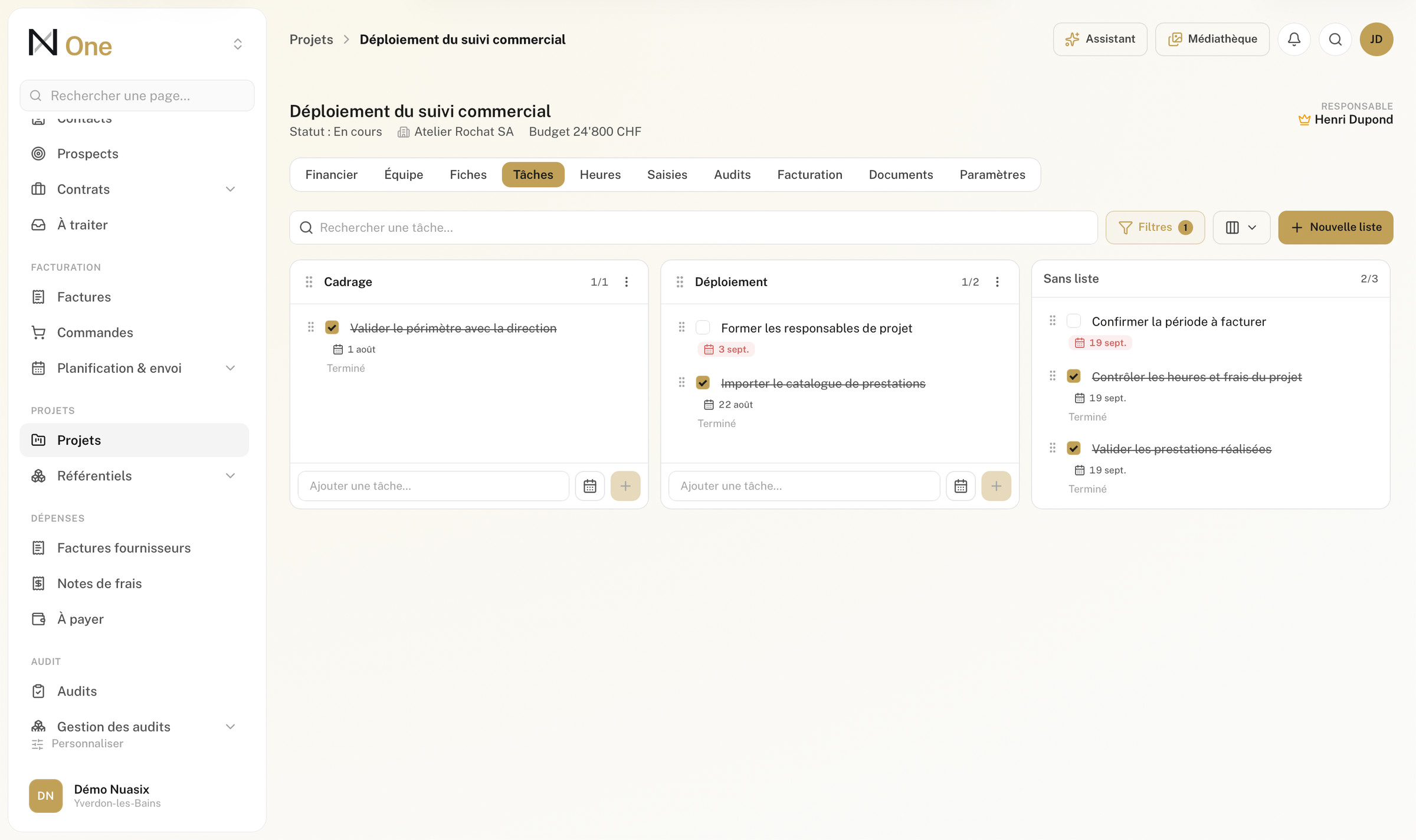Expand Gestion des audits submenu
The width and height of the screenshot is (1416, 840).
230,727
